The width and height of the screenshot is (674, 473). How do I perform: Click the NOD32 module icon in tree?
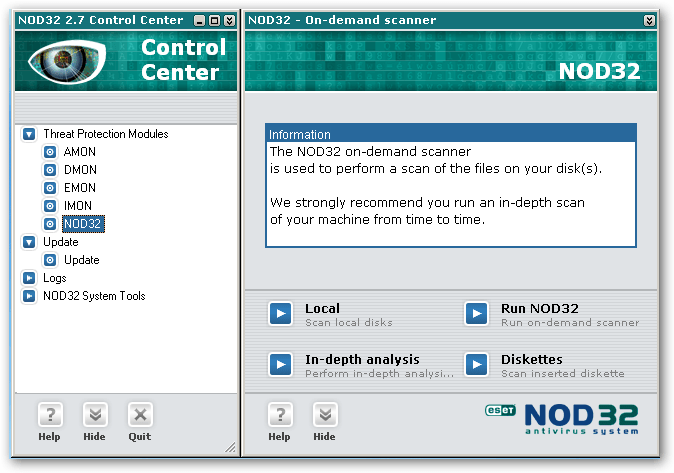[50, 224]
